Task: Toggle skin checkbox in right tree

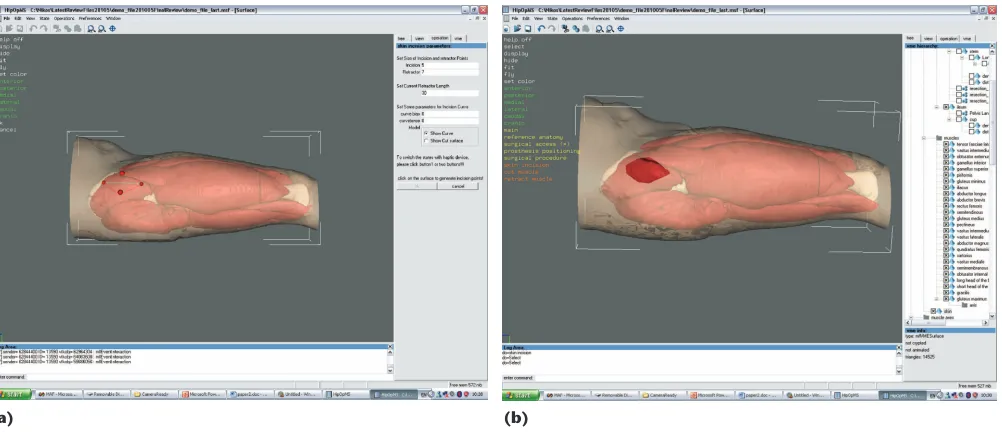Action: click(933, 311)
